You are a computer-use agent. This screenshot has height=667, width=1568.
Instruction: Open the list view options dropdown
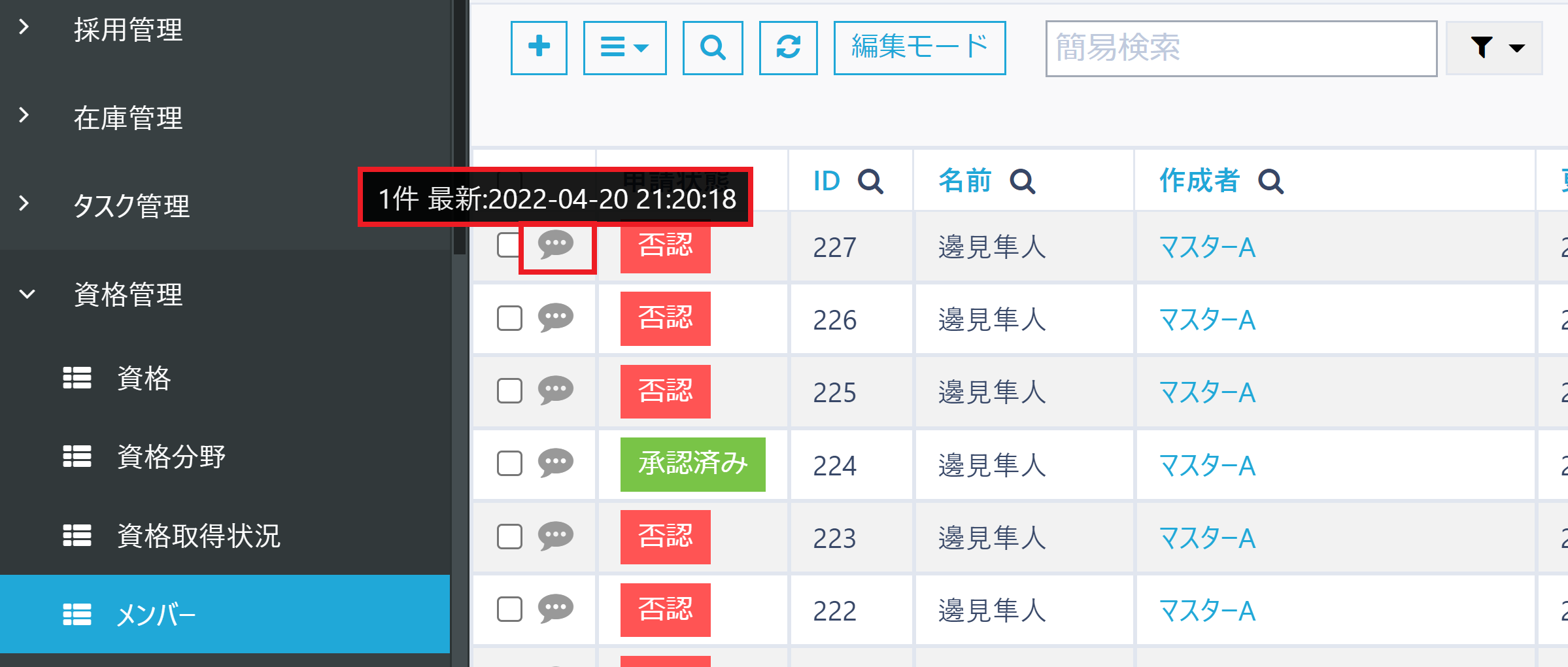coord(624,48)
